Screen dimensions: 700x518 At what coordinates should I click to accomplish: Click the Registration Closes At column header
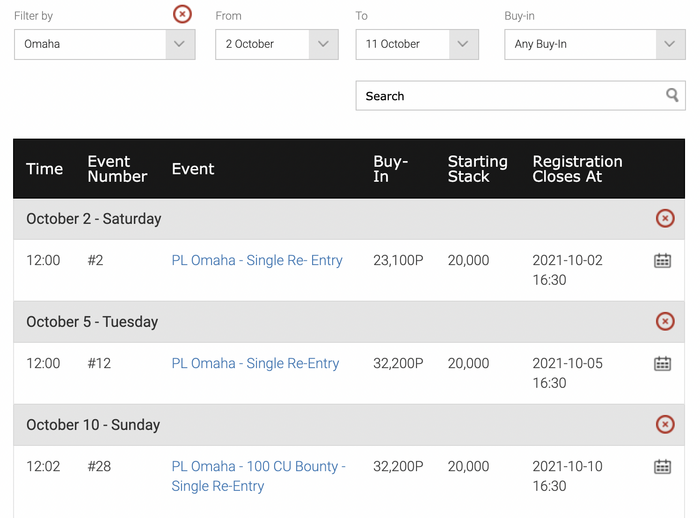[577, 169]
